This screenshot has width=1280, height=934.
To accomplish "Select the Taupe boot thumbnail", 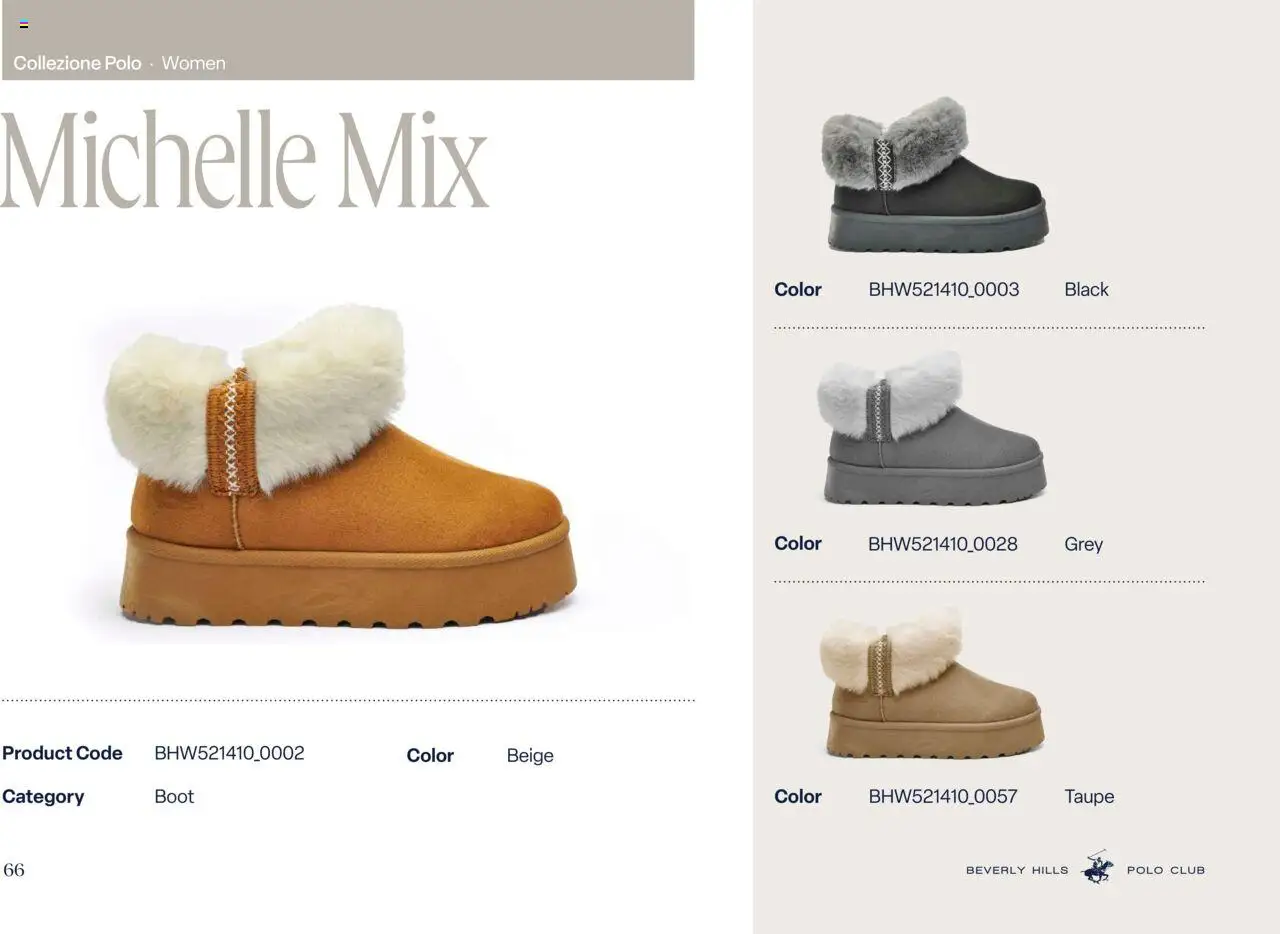I will coord(932,683).
